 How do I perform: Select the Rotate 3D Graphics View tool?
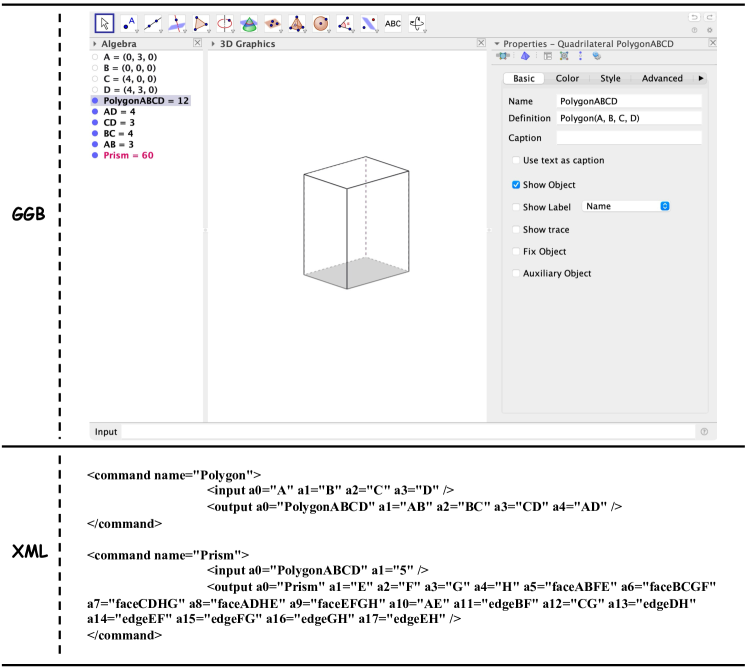tap(418, 23)
